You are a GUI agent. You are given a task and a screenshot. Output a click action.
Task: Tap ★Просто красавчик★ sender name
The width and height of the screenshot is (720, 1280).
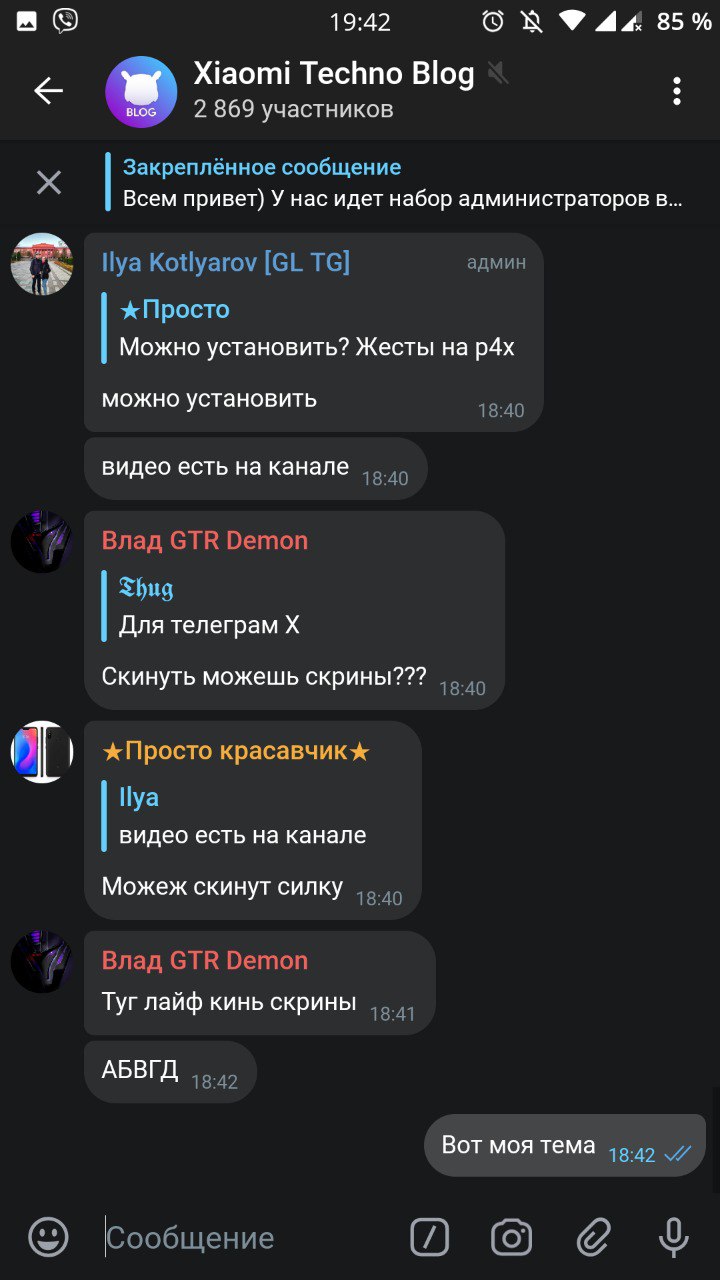pos(236,751)
